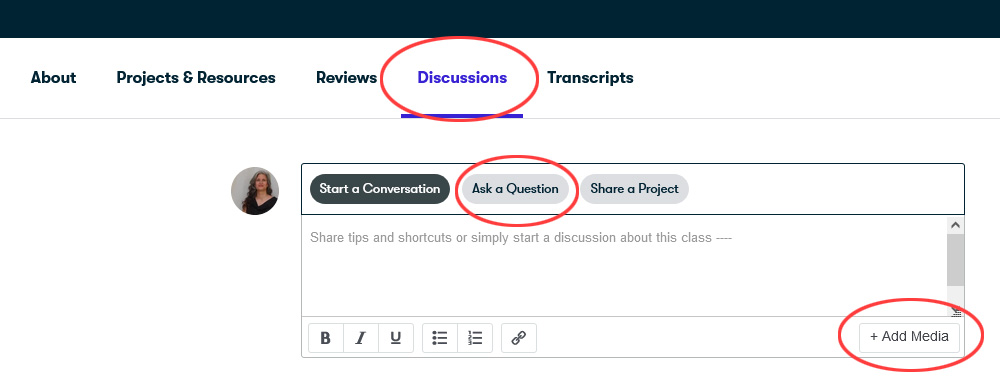Viewport: 1000px width, 387px height.
Task: Select the Discussions tab
Action: pos(462,78)
